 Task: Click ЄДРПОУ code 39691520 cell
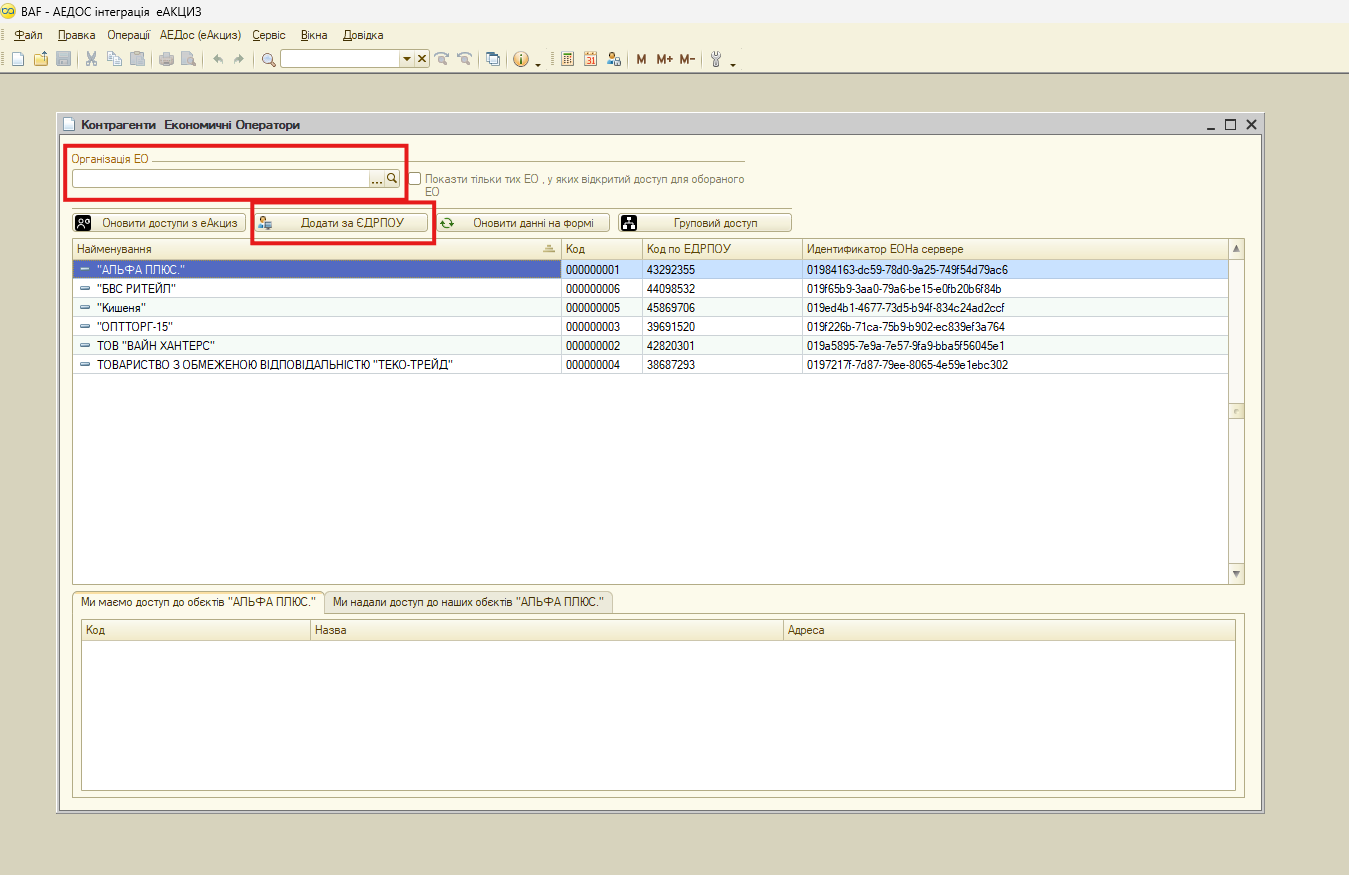coord(722,327)
